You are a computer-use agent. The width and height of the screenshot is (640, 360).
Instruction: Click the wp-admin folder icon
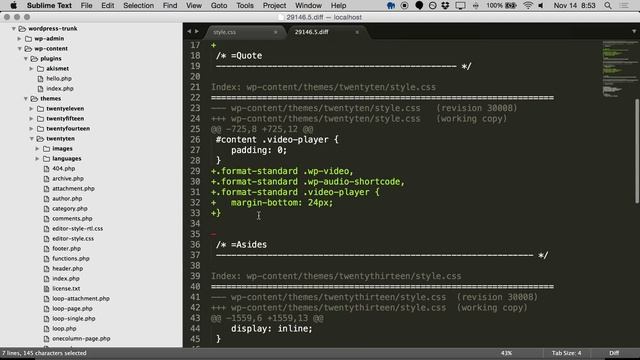29,38
